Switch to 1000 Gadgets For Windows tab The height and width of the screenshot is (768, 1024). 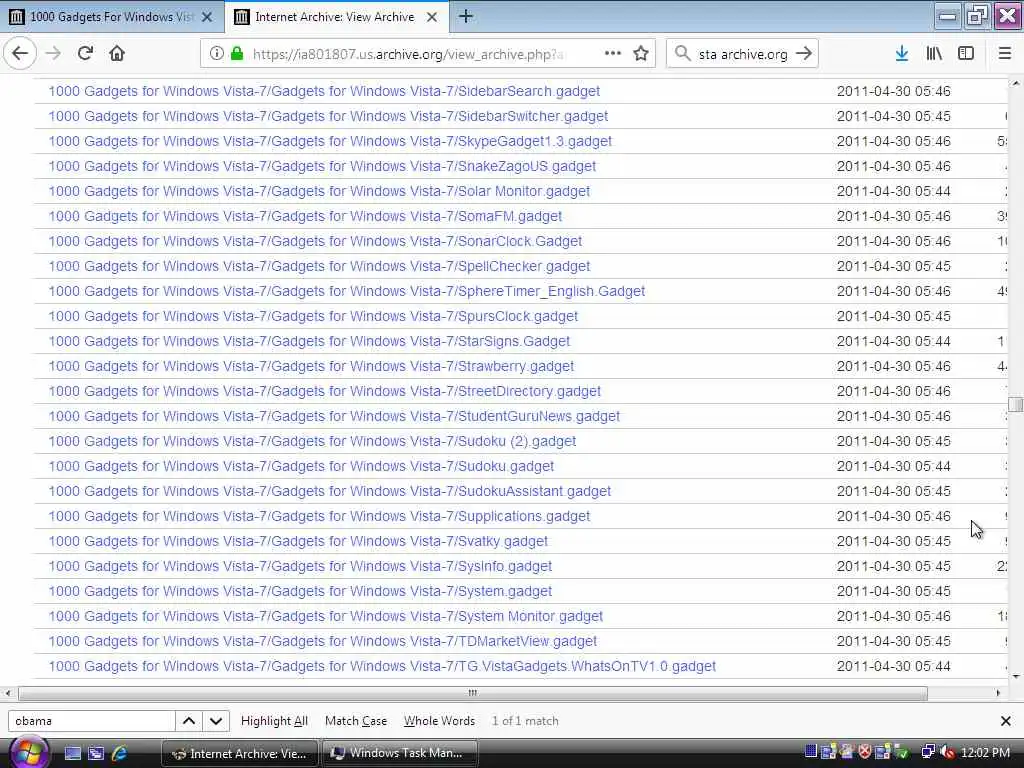click(x=112, y=17)
